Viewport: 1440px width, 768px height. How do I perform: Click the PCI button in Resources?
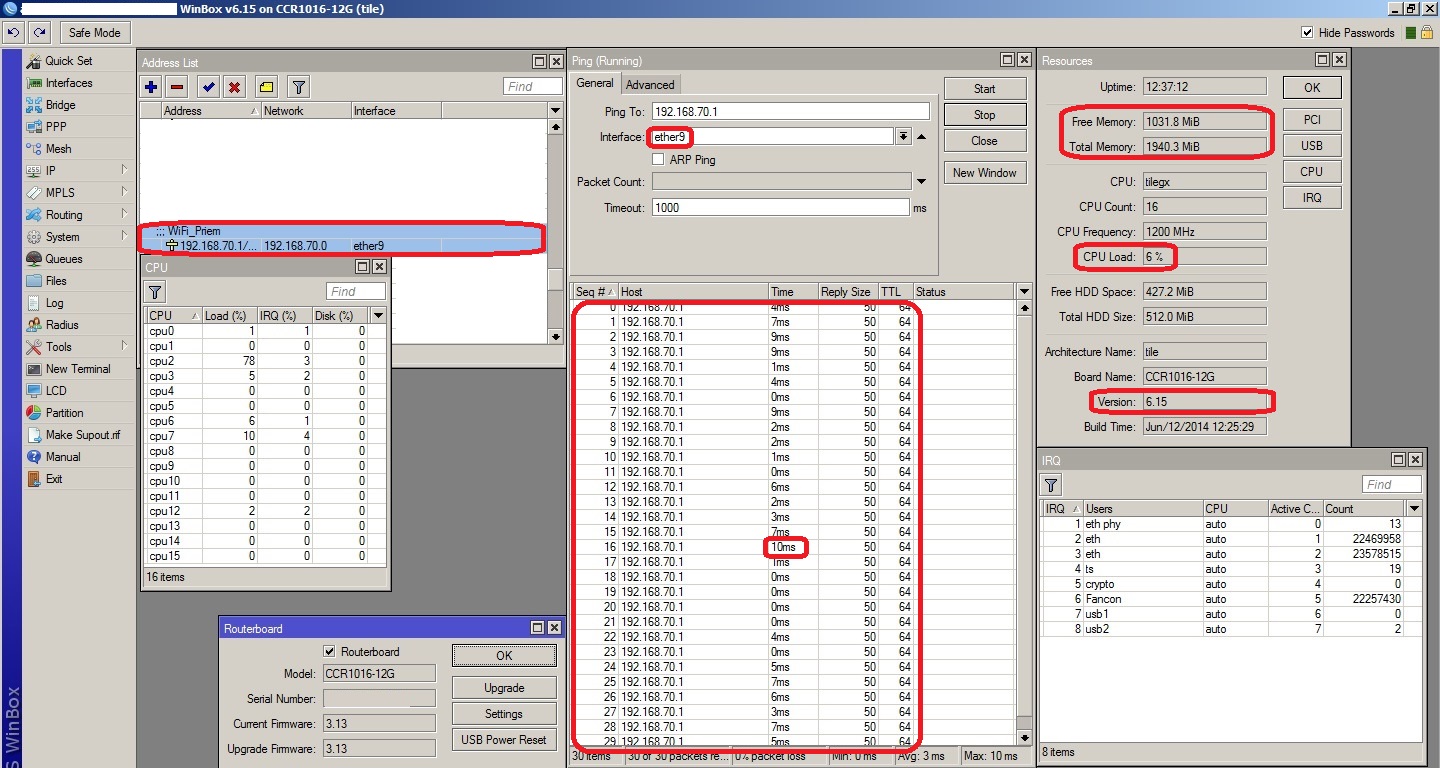pyautogui.click(x=1312, y=120)
